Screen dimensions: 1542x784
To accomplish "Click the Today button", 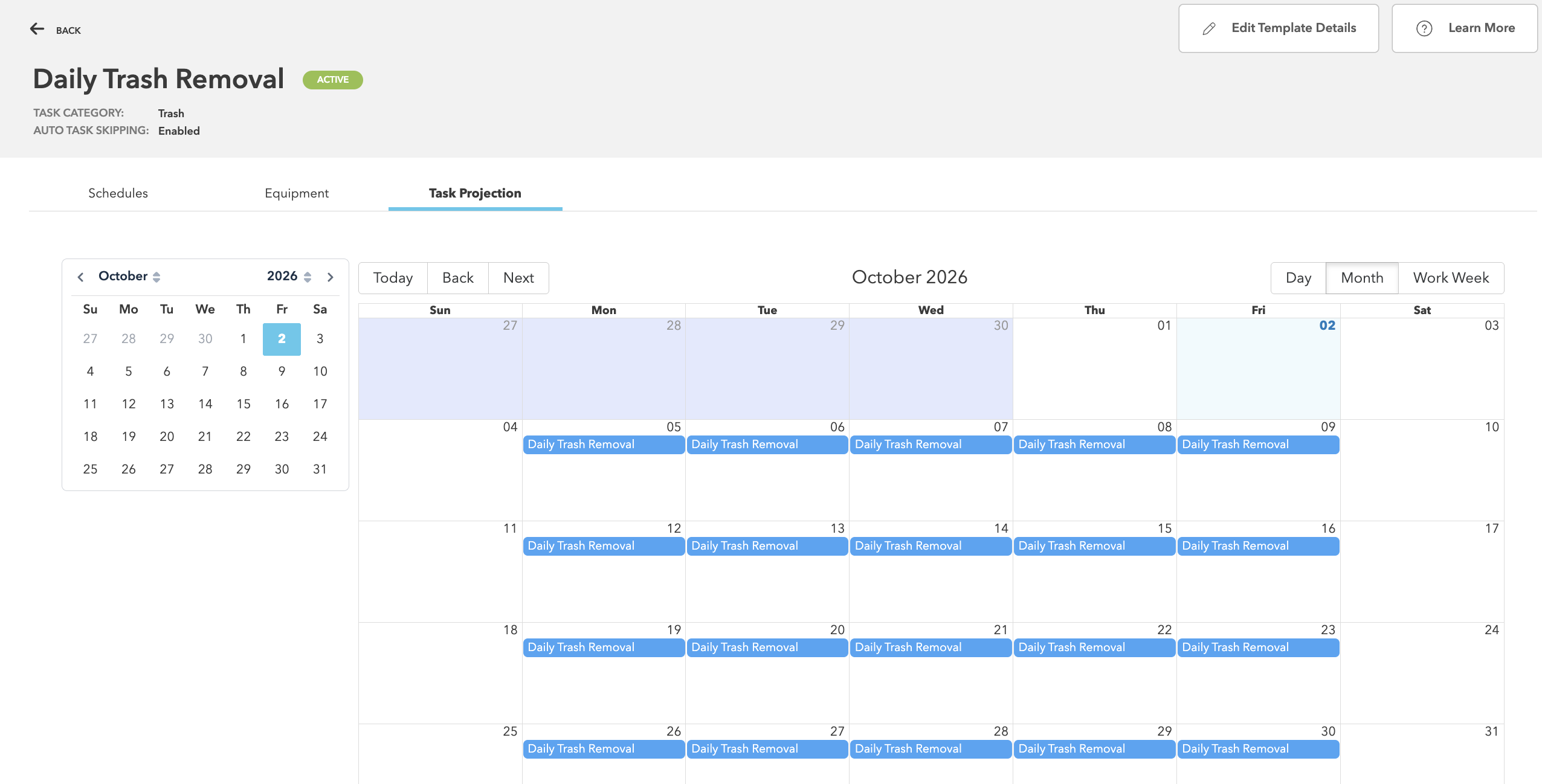I will [393, 278].
